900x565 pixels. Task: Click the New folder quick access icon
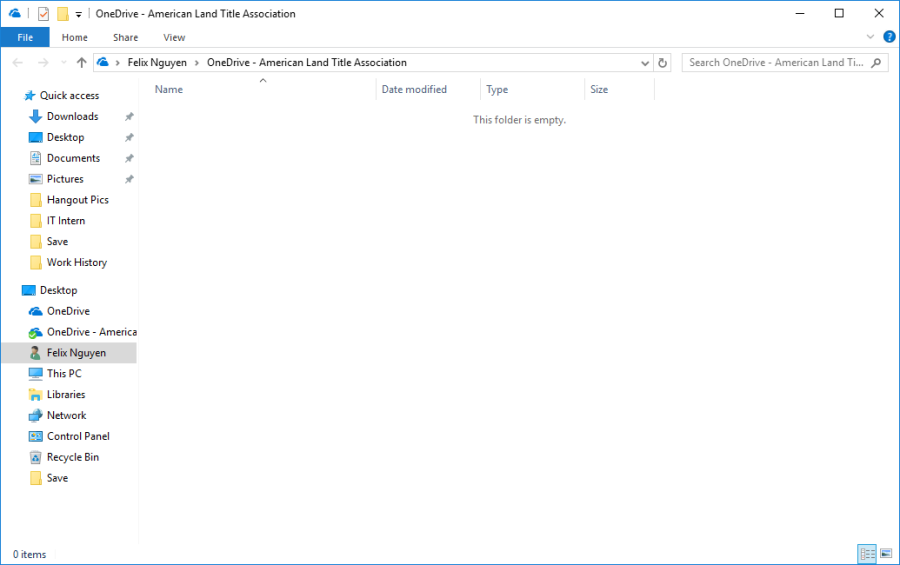[x=63, y=13]
